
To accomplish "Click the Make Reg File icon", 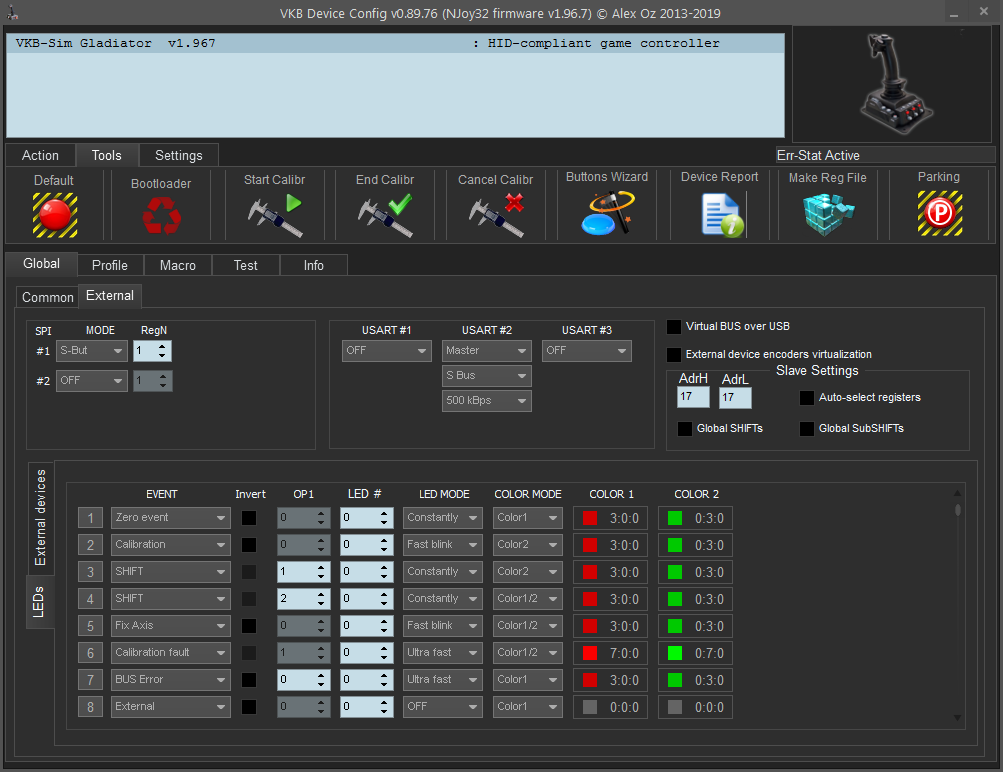I will coord(827,214).
